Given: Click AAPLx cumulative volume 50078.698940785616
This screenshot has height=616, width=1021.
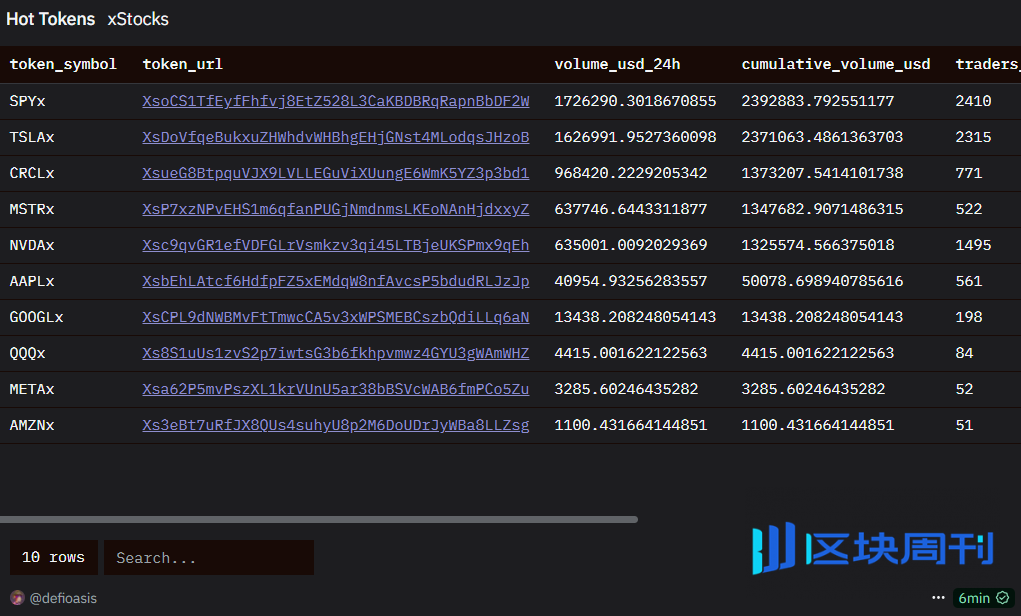Looking at the screenshot, I should click(822, 281).
